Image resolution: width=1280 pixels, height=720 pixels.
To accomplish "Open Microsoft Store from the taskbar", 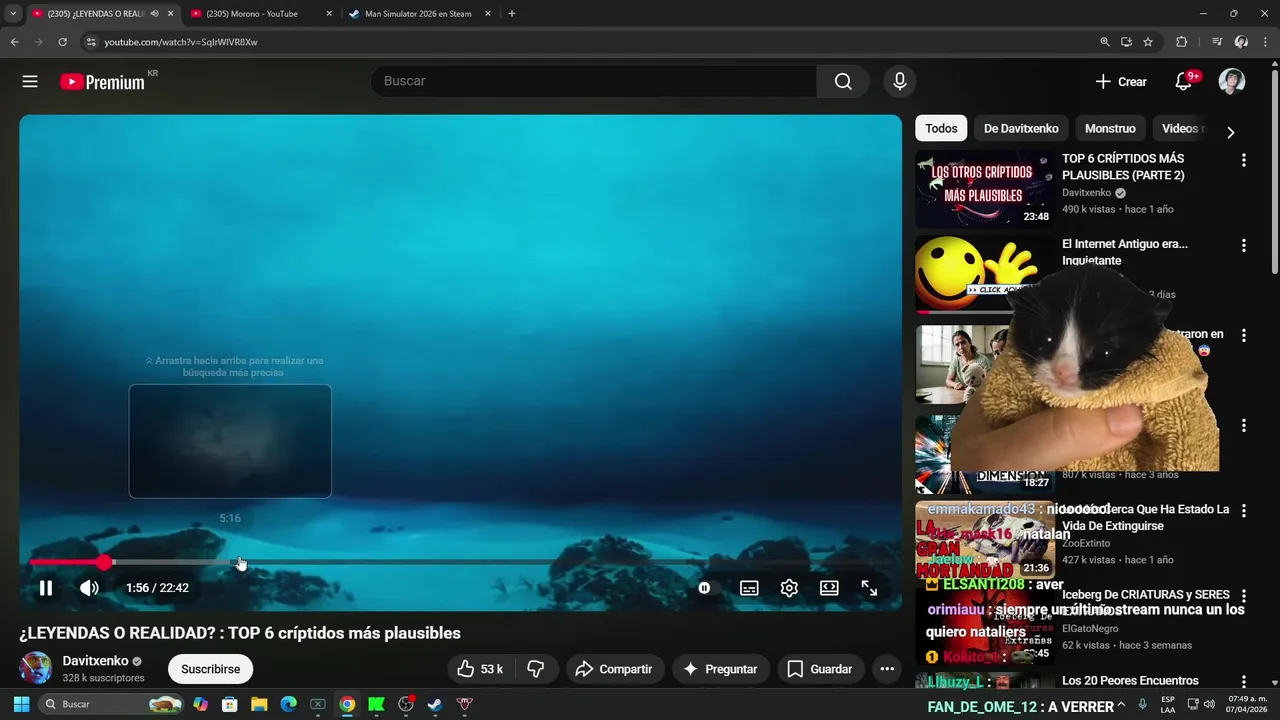I will coord(230,704).
